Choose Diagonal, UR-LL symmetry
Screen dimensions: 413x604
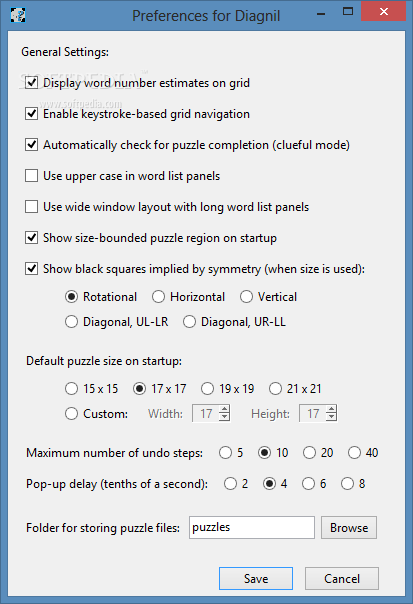[x=189, y=322]
